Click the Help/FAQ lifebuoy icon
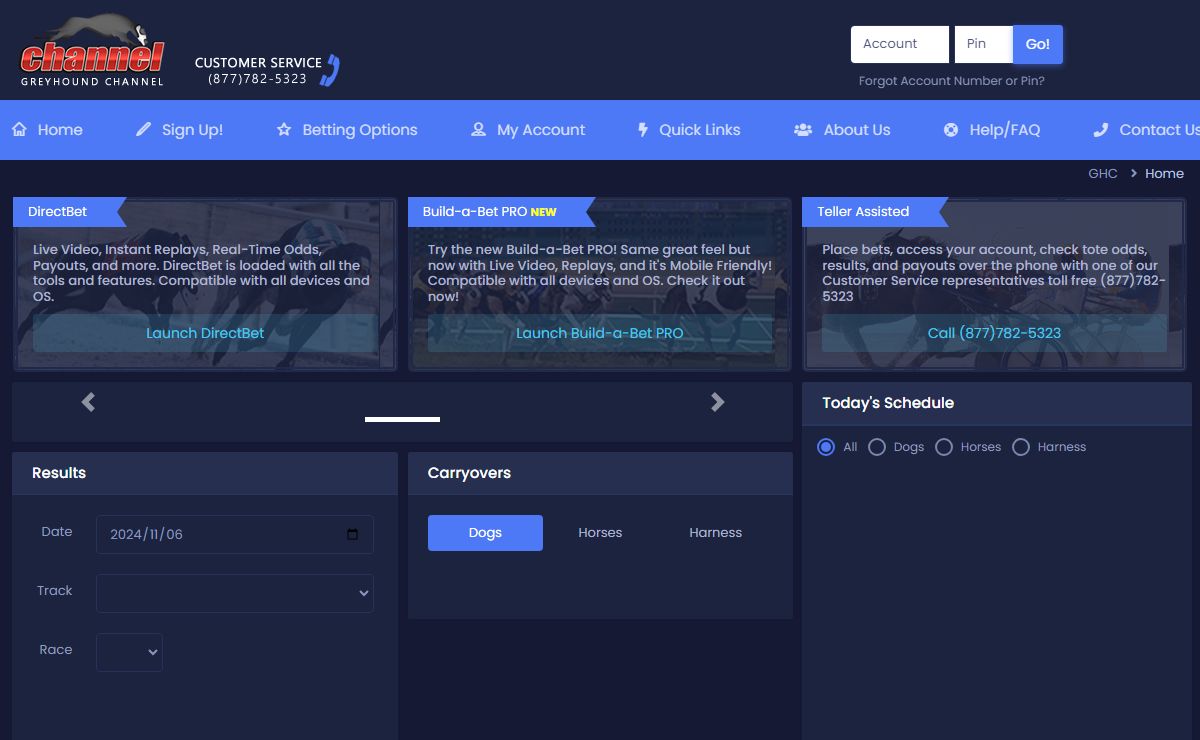The height and width of the screenshot is (740, 1200). [x=951, y=130]
